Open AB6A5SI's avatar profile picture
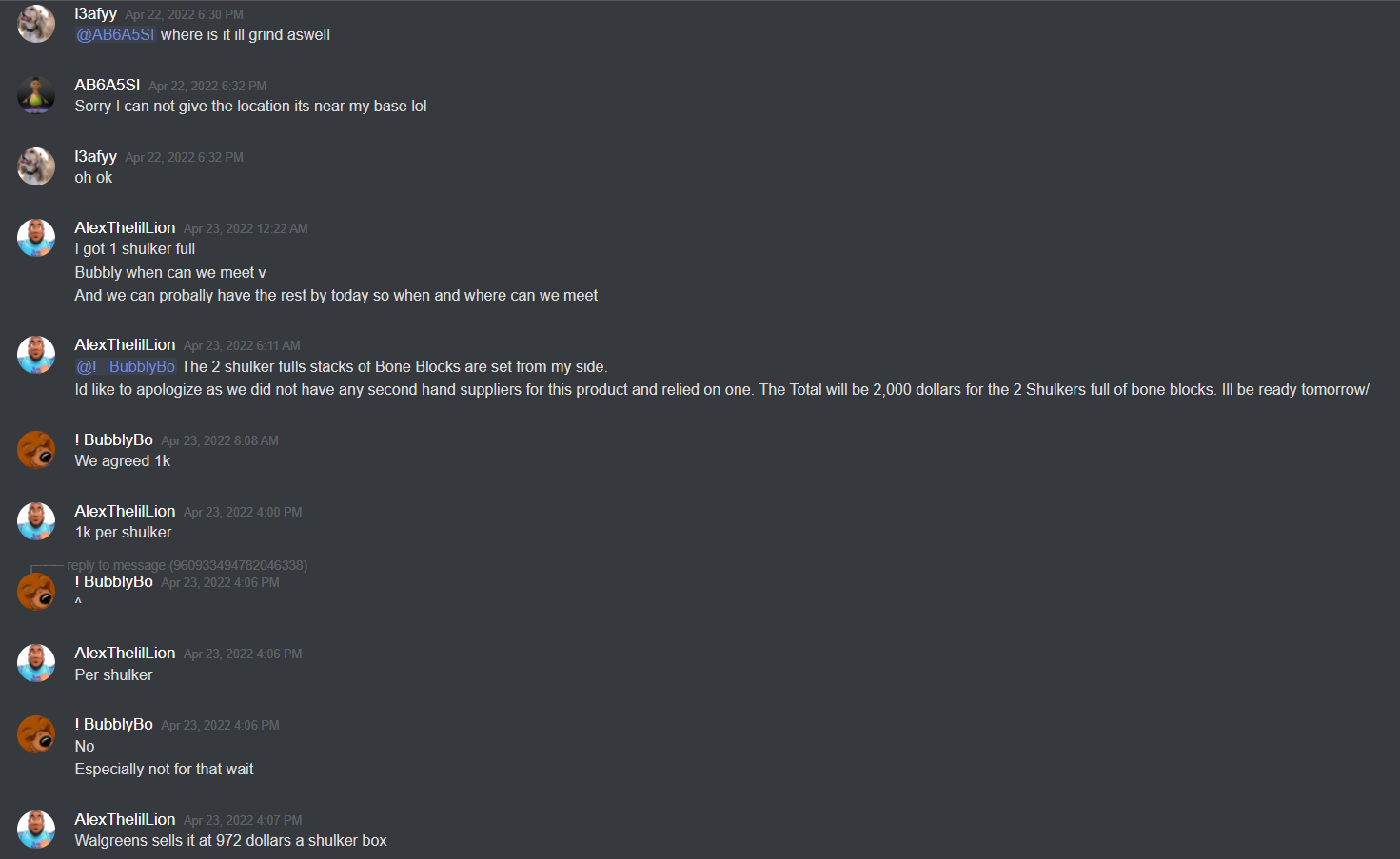 36,95
